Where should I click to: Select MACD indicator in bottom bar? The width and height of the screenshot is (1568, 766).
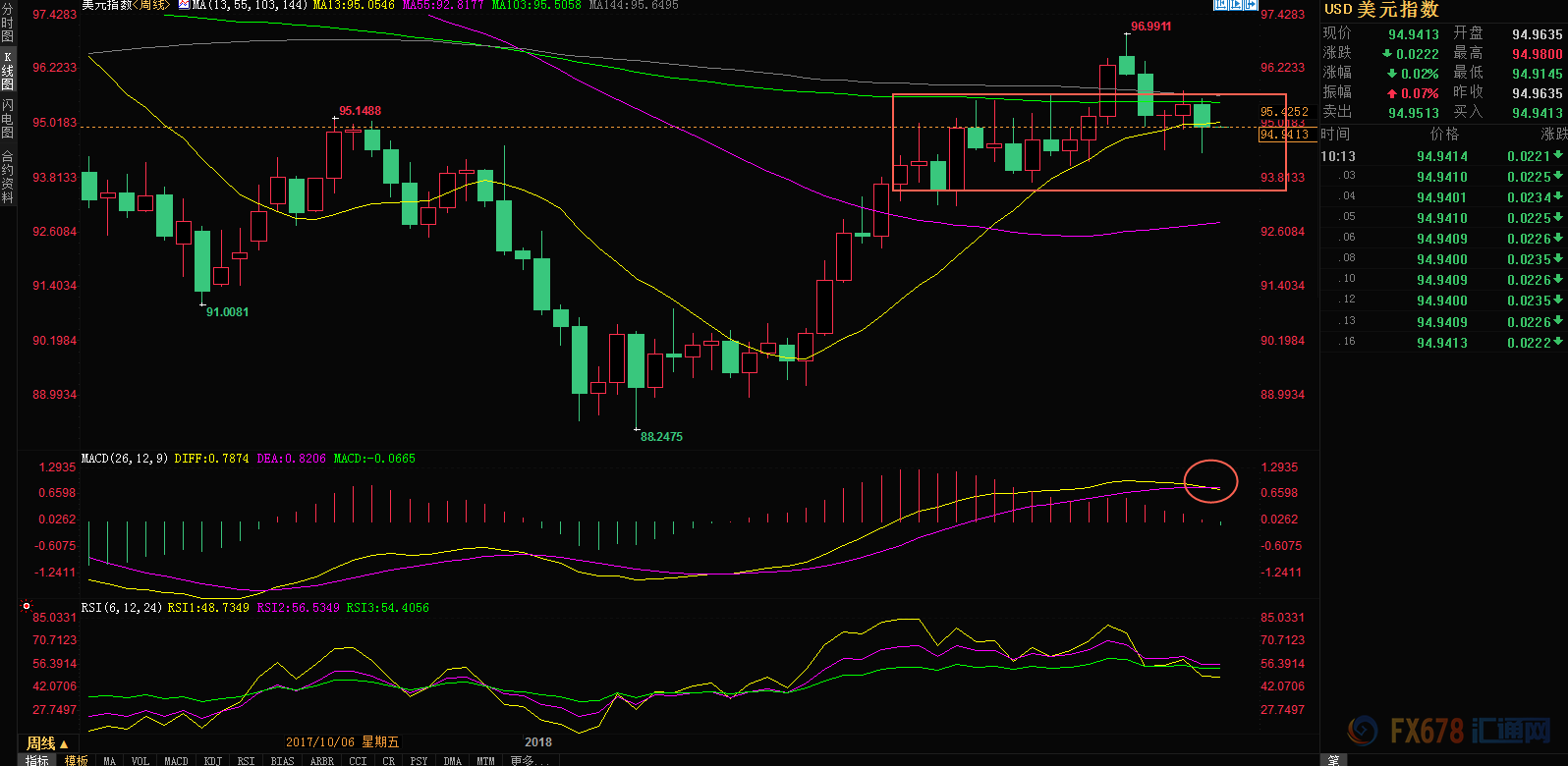[177, 760]
